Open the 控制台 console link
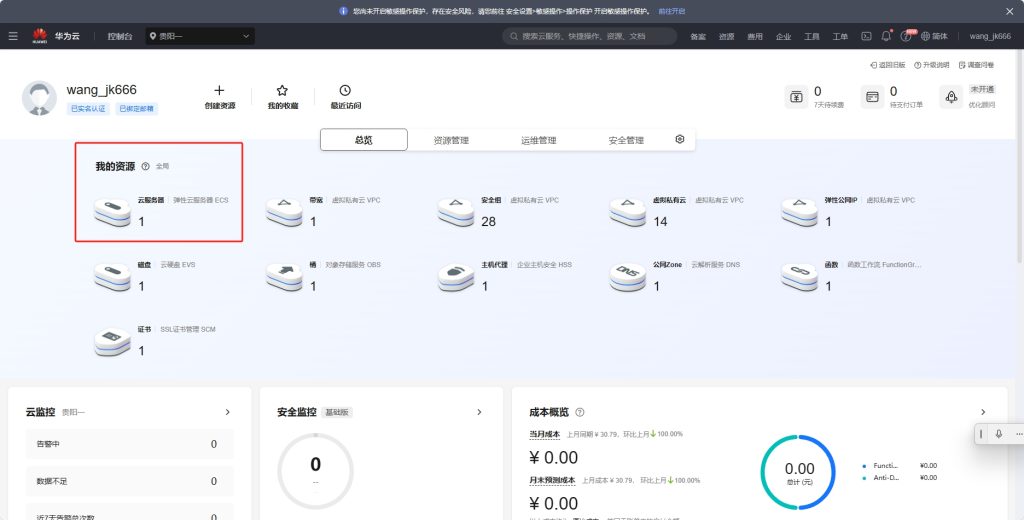 120,37
